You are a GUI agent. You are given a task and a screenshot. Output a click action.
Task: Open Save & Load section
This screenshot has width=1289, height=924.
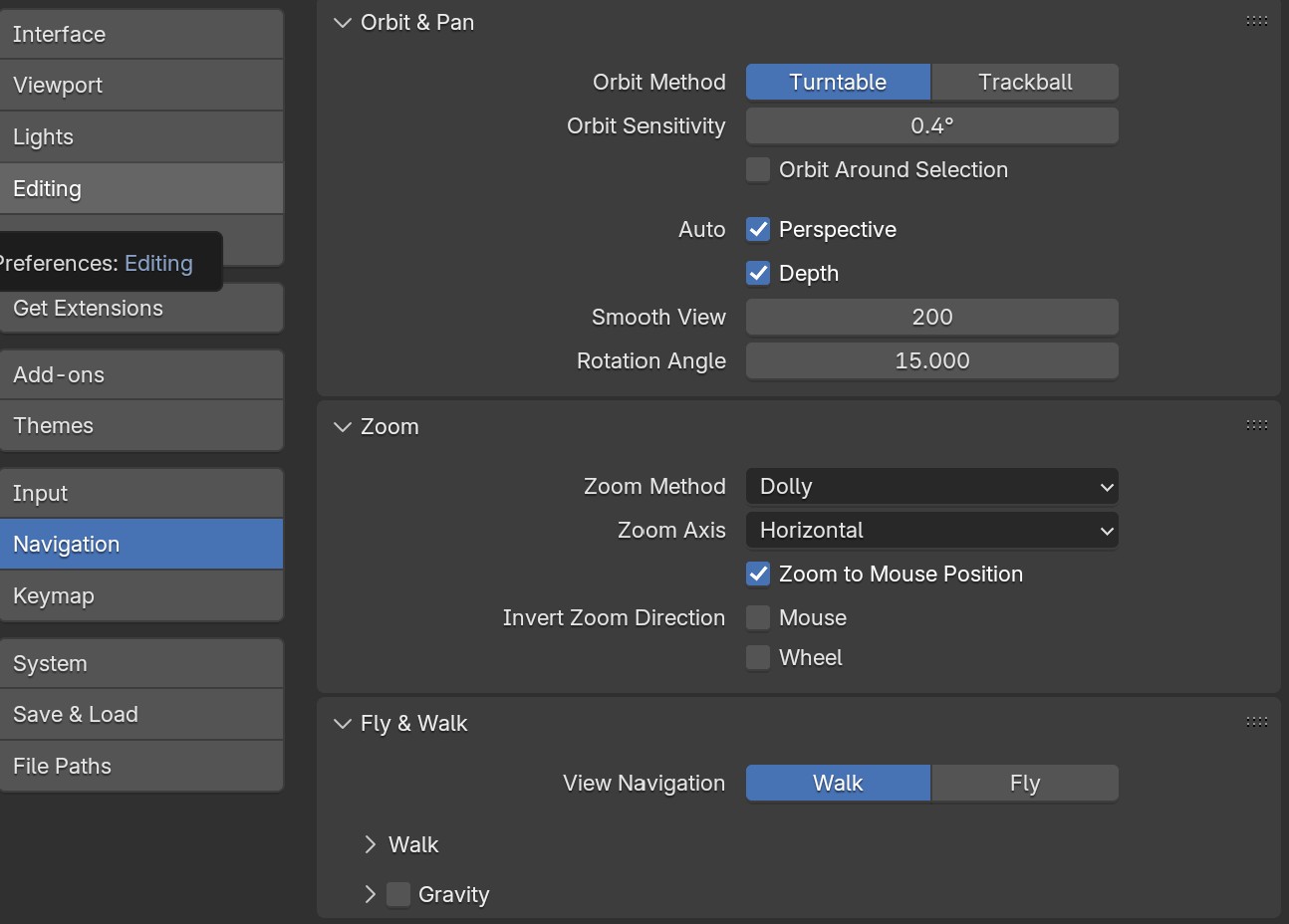[141, 715]
